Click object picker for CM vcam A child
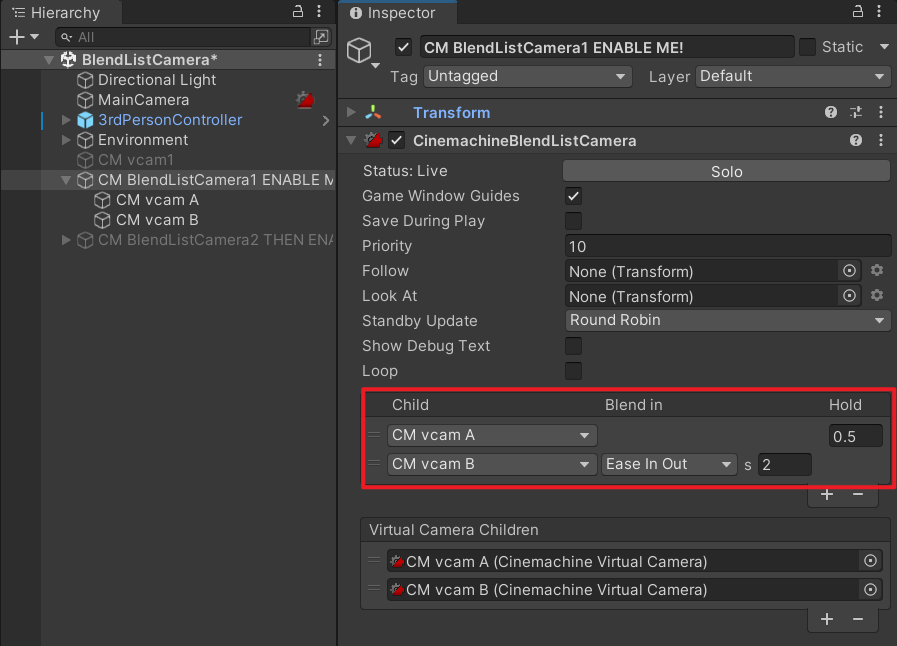 (x=870, y=561)
